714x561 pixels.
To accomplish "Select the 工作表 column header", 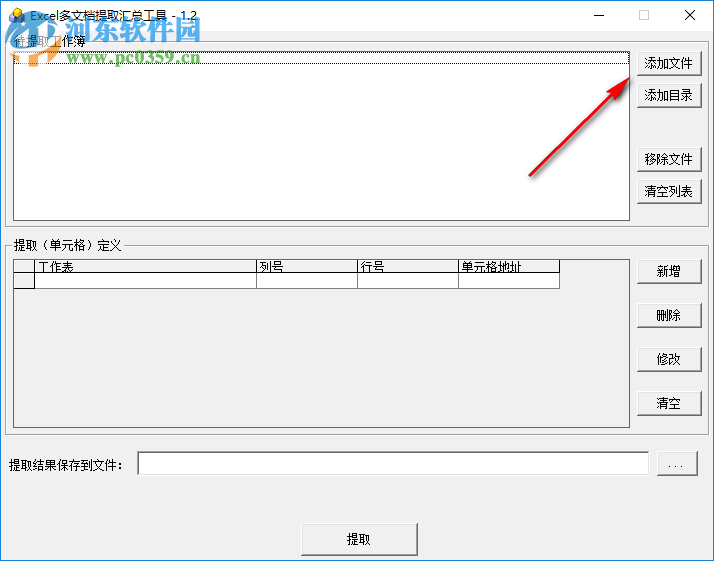I will [x=145, y=266].
